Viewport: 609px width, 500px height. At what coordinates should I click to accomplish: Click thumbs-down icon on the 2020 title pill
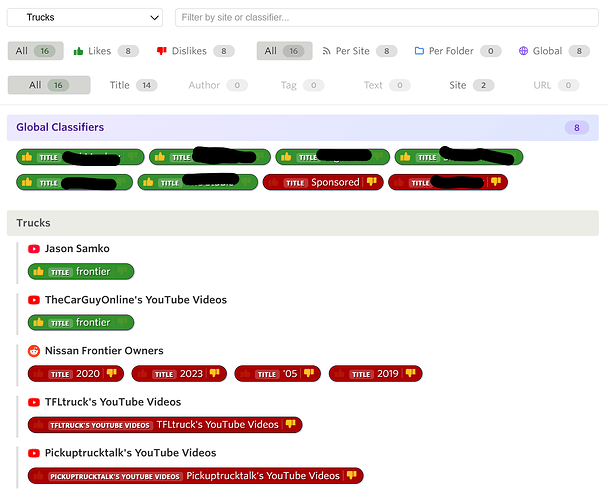112,374
